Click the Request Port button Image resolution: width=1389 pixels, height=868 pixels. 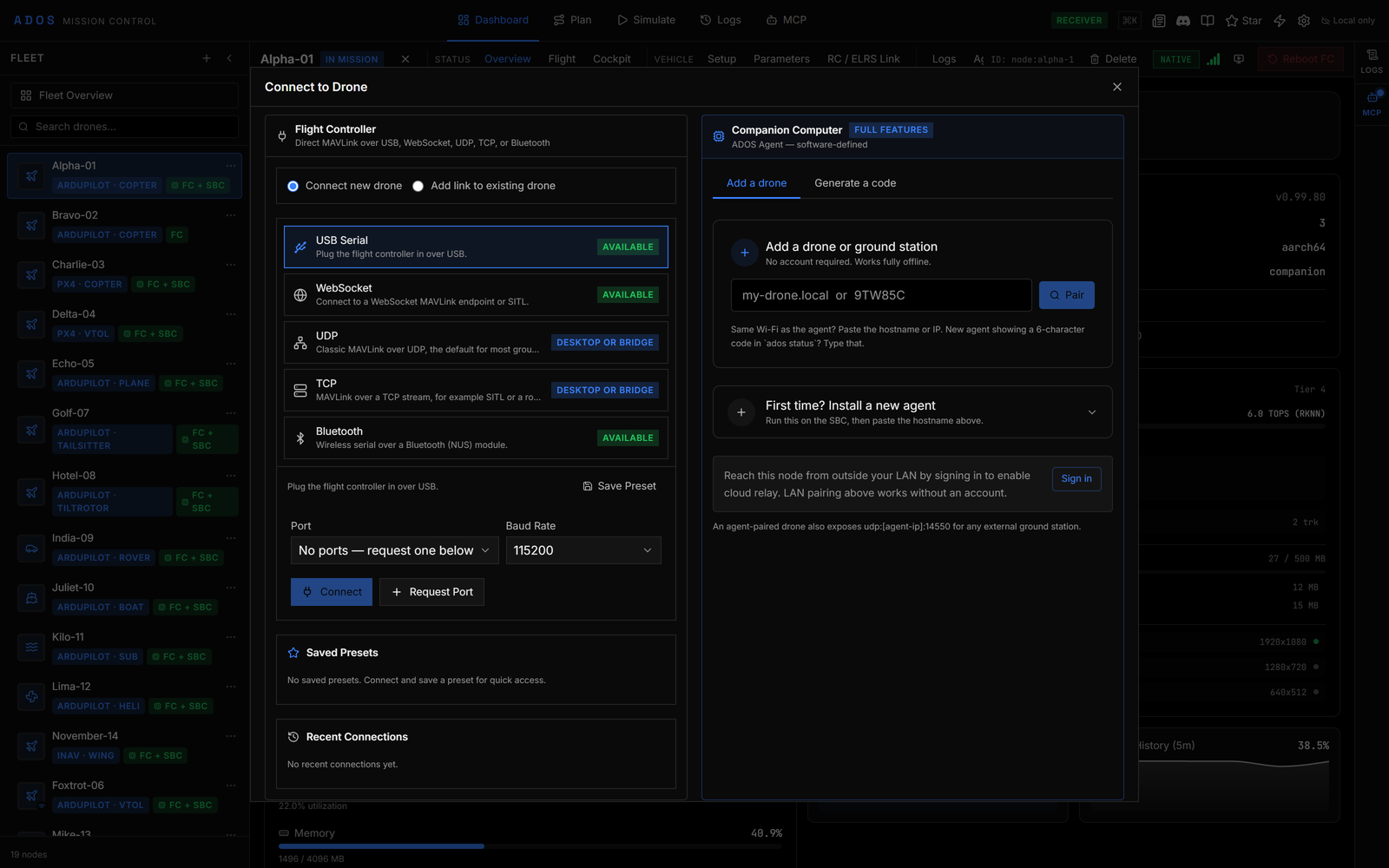[432, 592]
